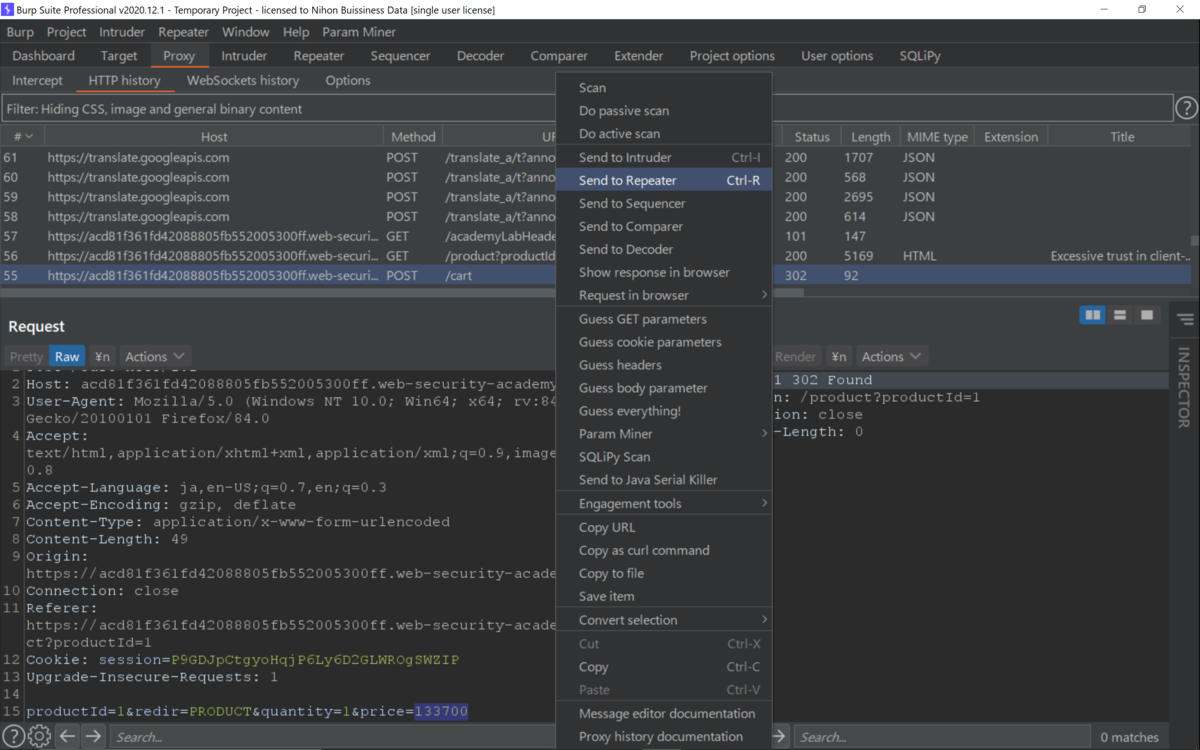Open proxy Options sub-tab
Viewport: 1200px width, 750px height.
348,80
